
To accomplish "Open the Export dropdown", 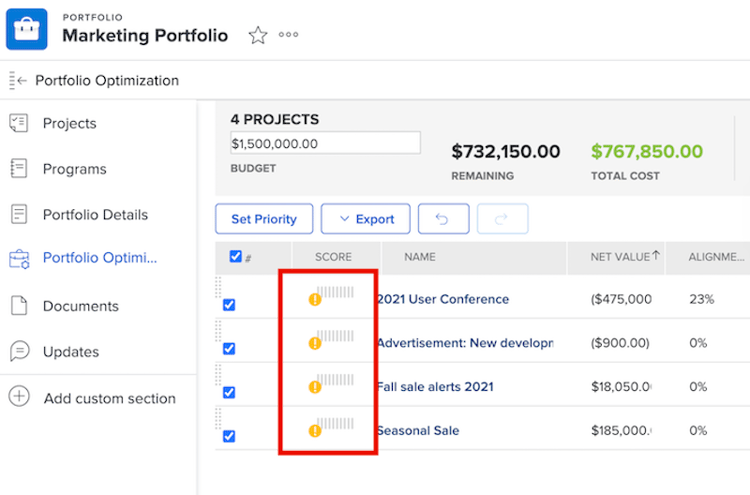I will 365,219.
